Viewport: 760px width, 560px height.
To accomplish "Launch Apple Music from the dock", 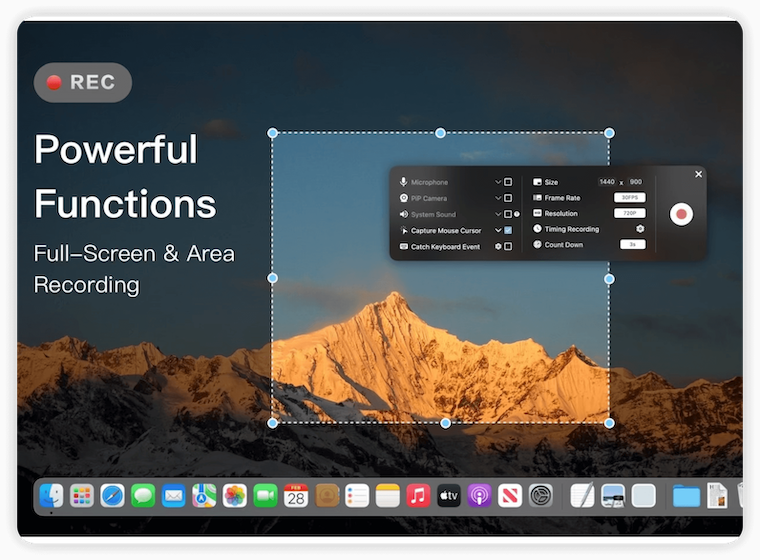I will (418, 495).
